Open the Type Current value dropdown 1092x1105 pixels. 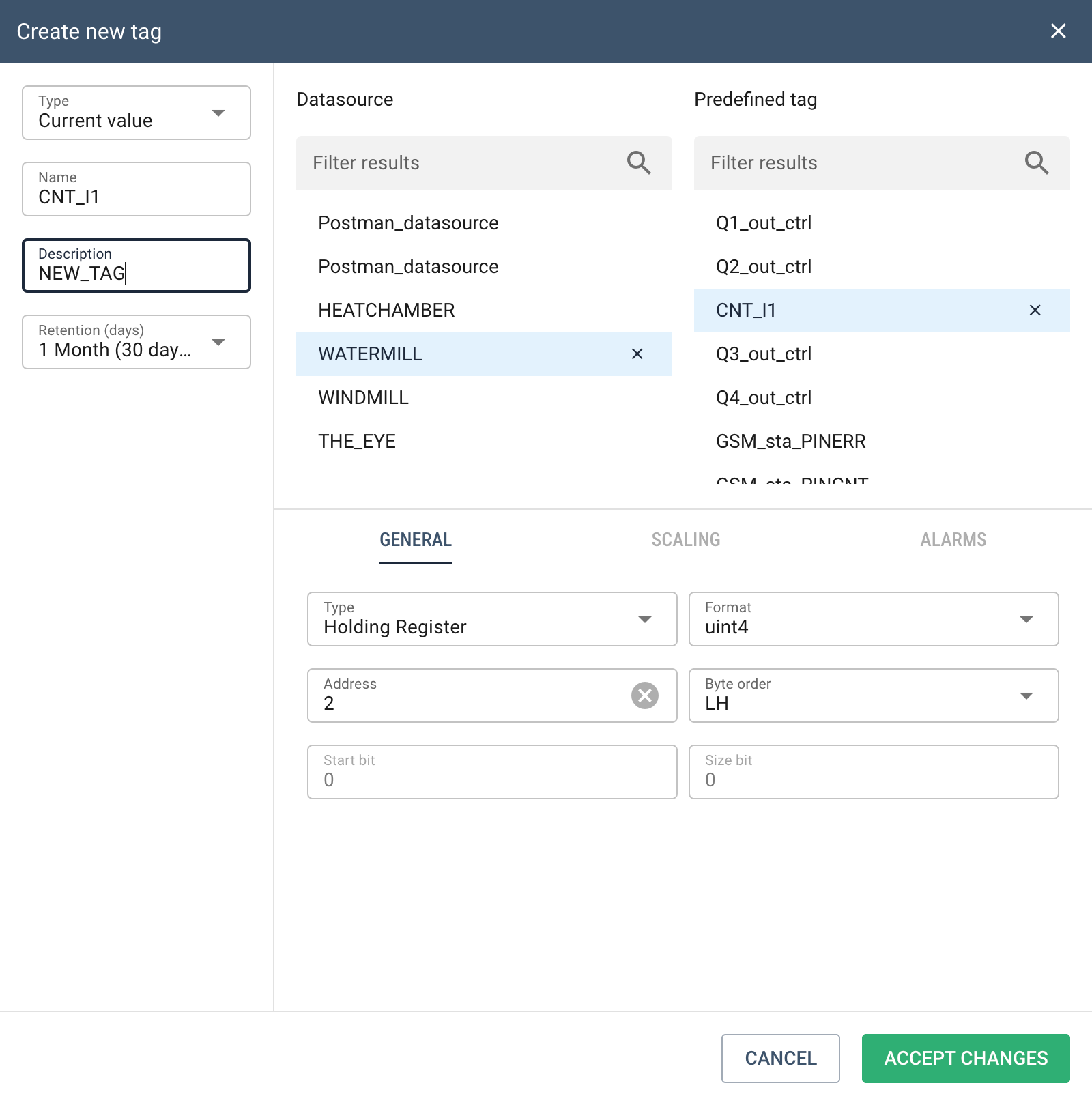[136, 113]
